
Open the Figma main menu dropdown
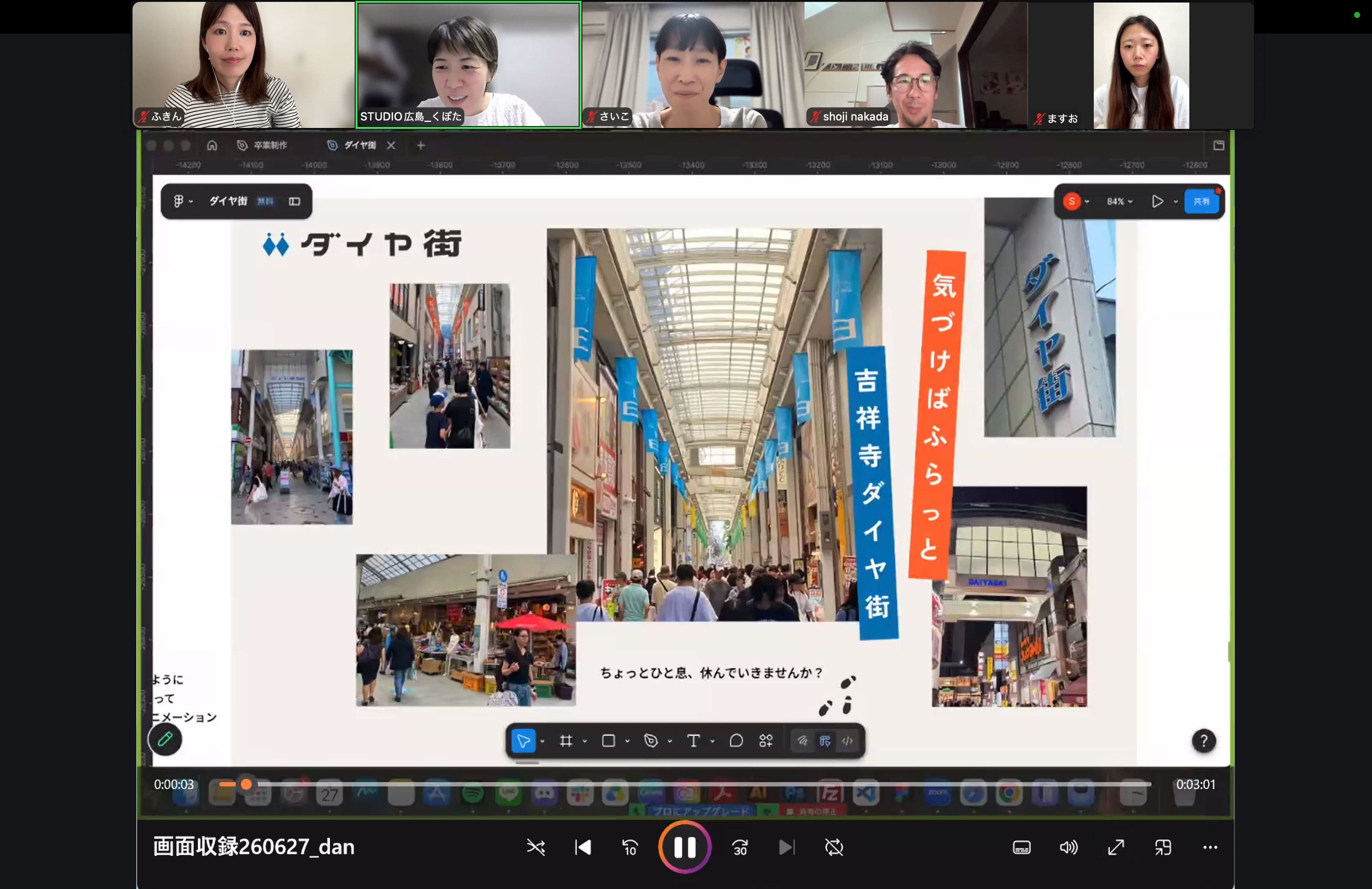(x=183, y=201)
